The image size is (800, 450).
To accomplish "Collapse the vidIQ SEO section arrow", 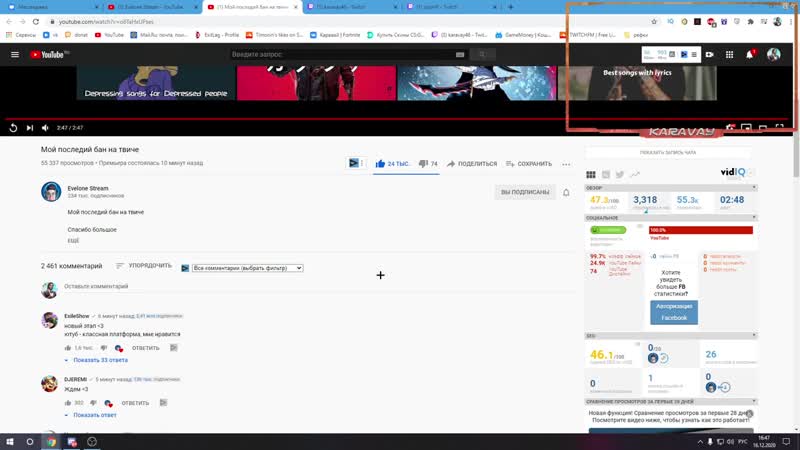I will point(754,335).
